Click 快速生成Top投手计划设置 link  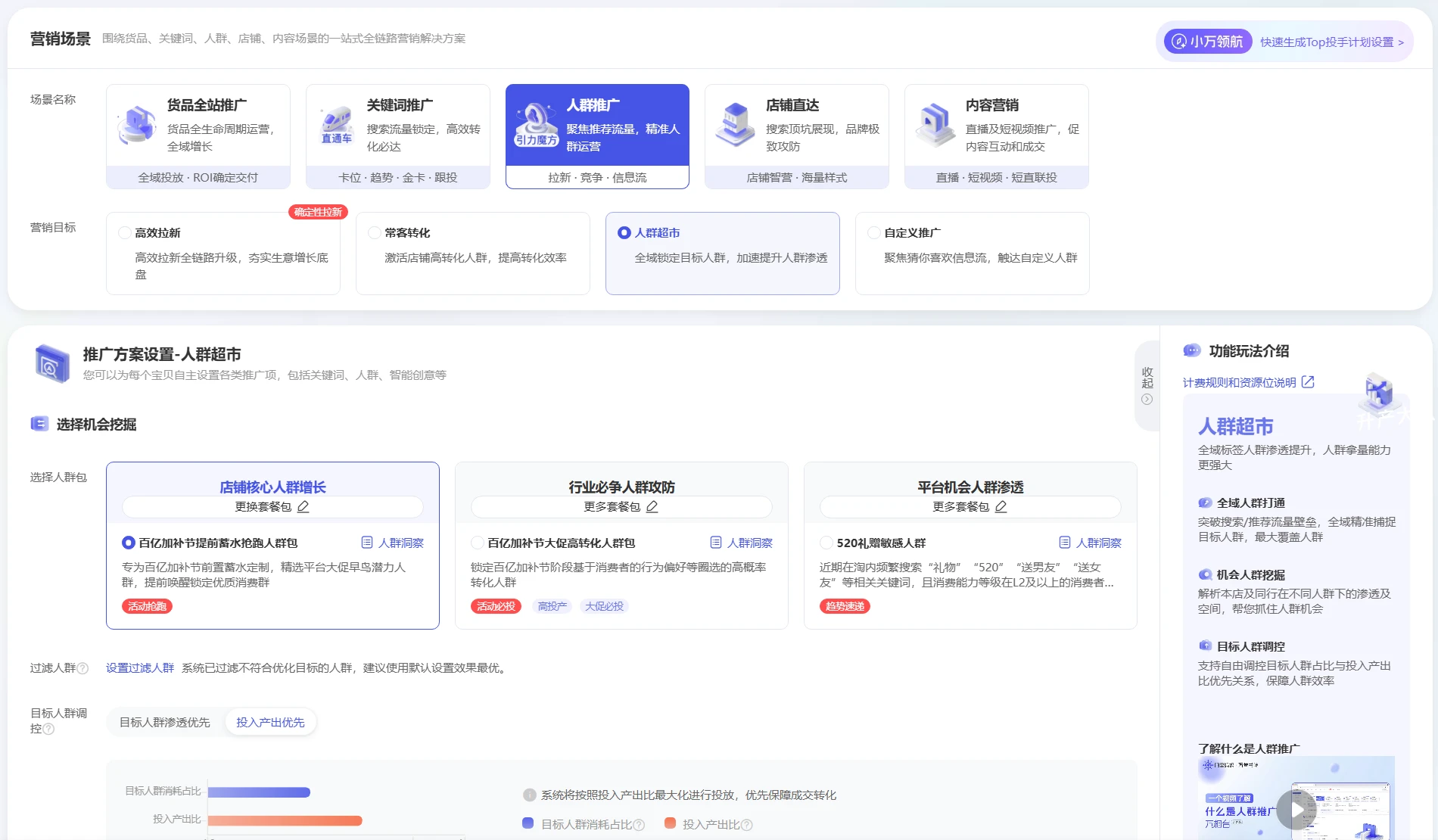pos(1332,42)
